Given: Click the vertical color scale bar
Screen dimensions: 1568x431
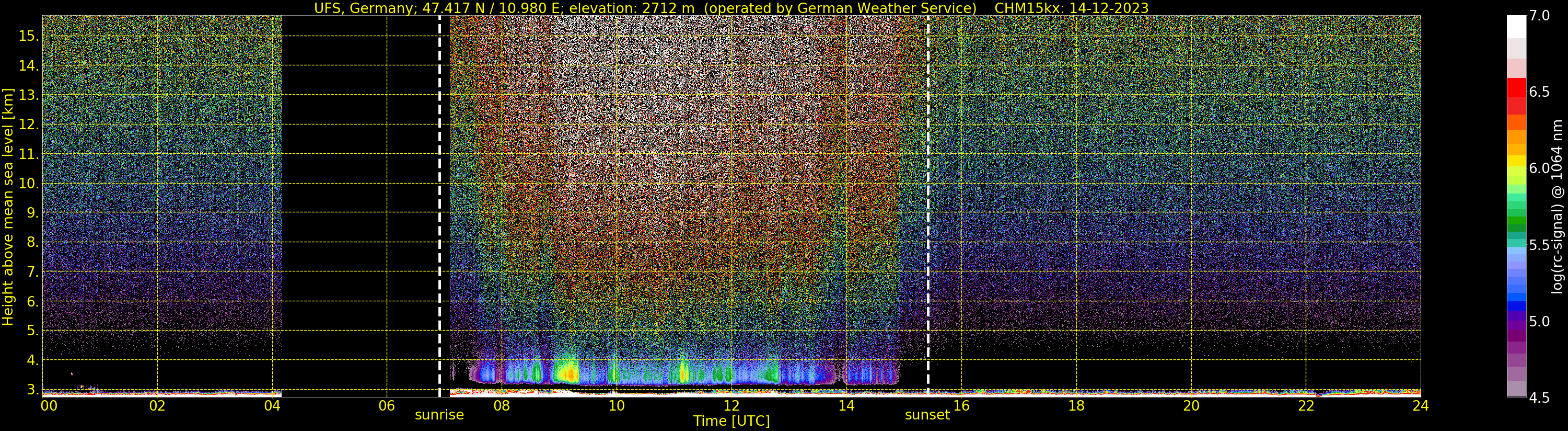Looking at the screenshot, I should coord(1516,206).
